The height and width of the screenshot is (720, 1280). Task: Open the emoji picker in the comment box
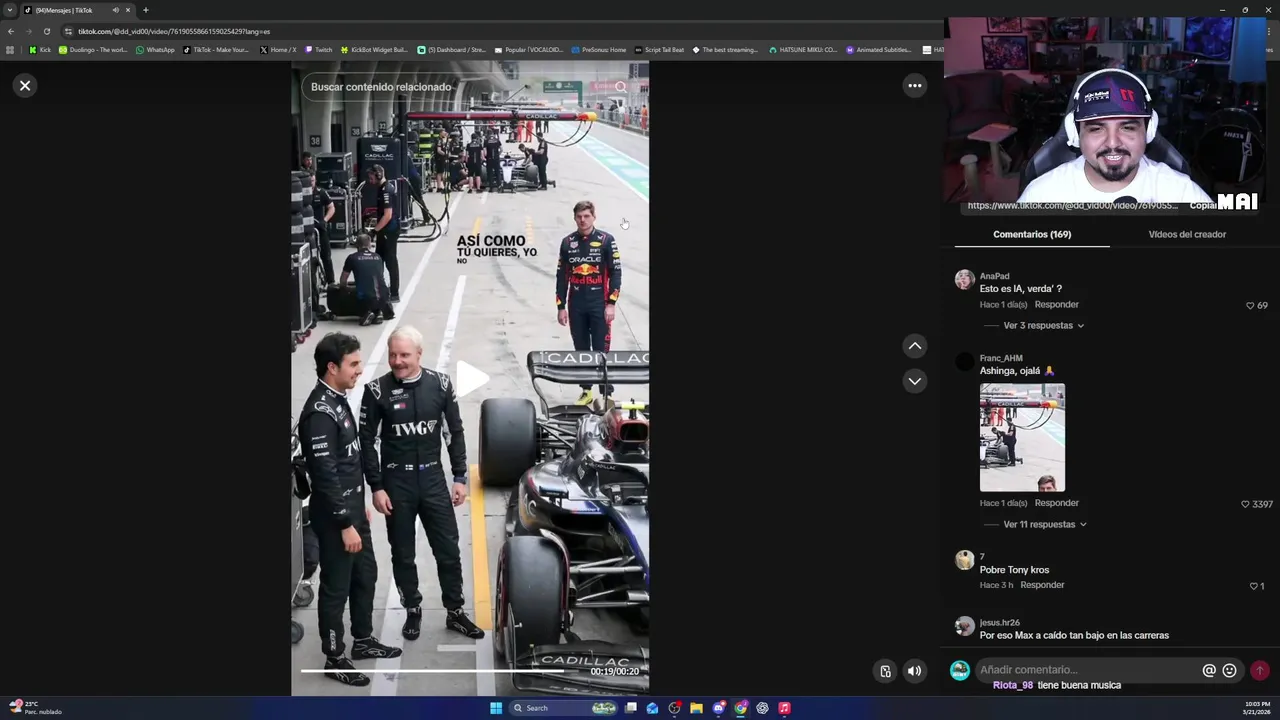(x=1230, y=671)
